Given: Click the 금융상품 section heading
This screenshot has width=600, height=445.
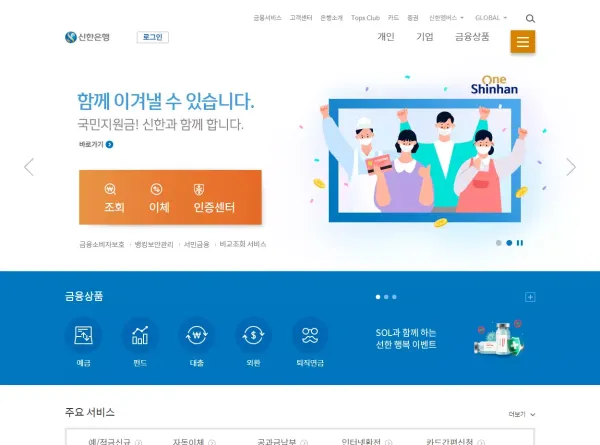Looking at the screenshot, I should [x=84, y=296].
